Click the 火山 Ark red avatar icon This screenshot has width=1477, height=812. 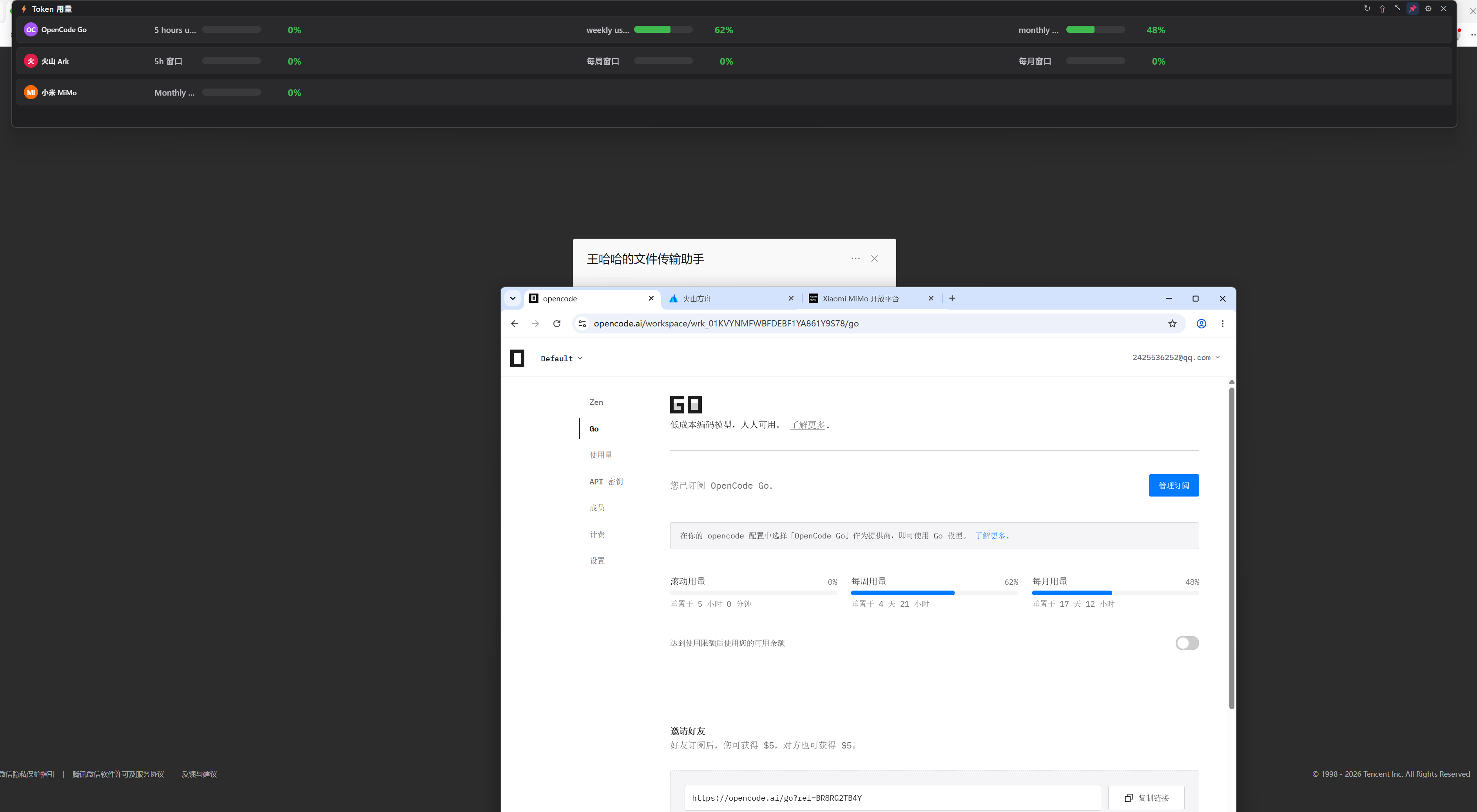coord(31,62)
